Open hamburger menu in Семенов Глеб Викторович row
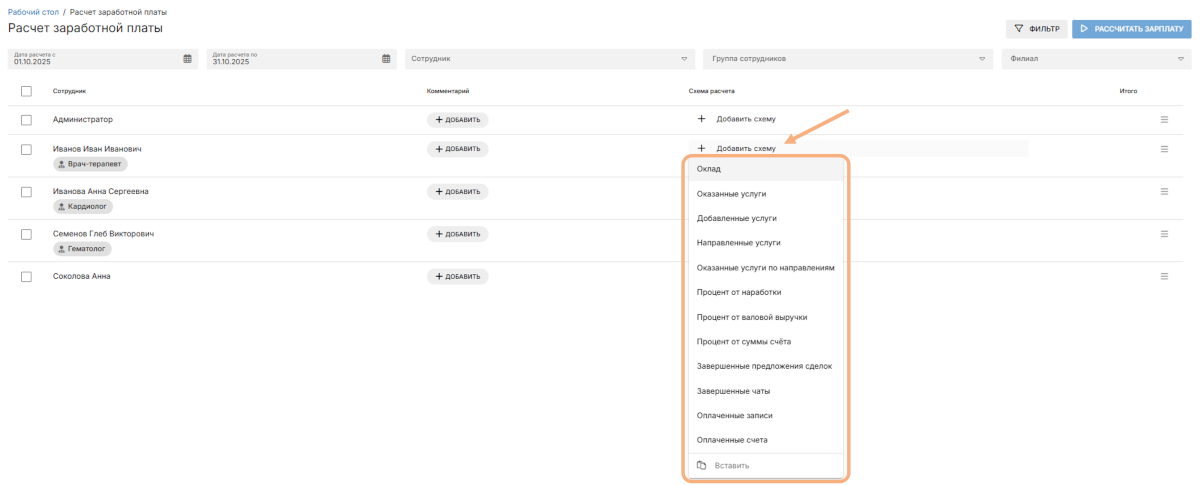Viewport: 1200px width, 485px height. (x=1164, y=234)
